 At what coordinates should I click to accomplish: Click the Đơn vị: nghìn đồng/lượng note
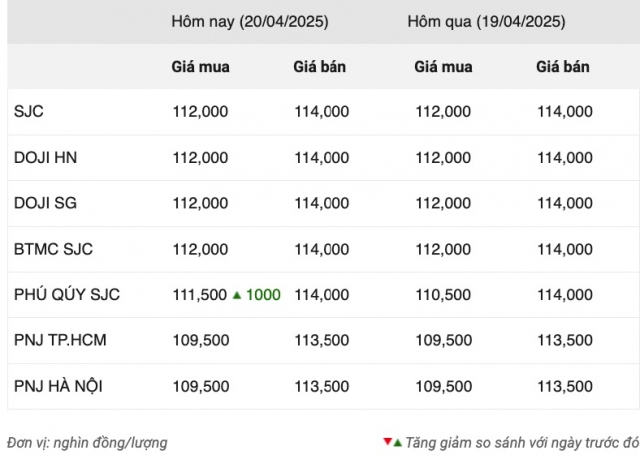pyautogui.click(x=87, y=443)
